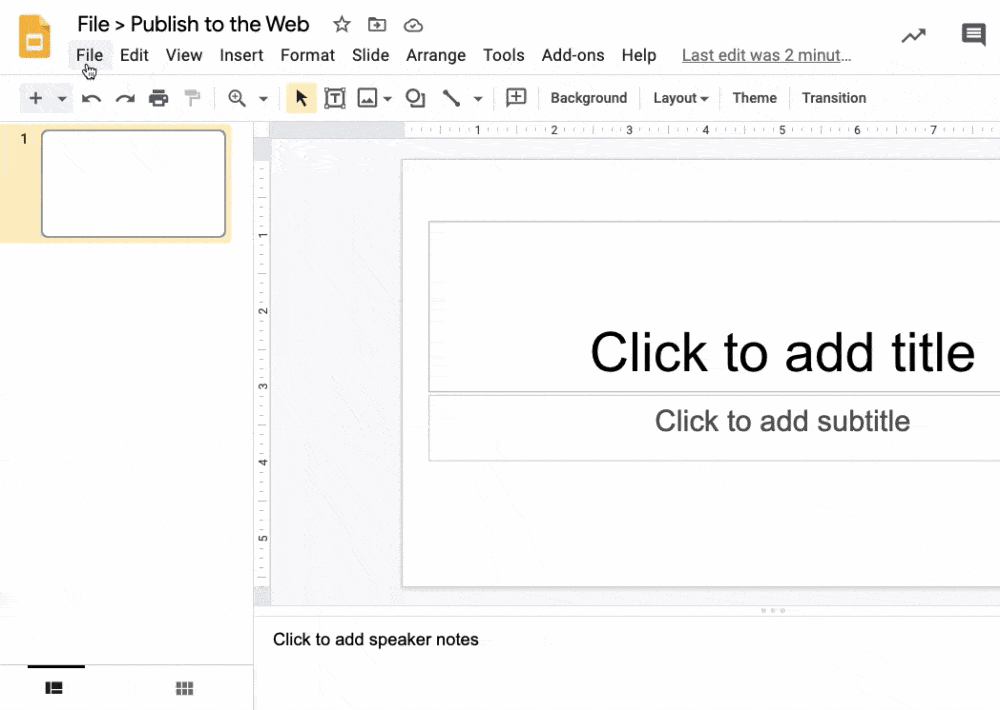1000x710 pixels.
Task: Click the move to folder icon
Action: (x=377, y=25)
